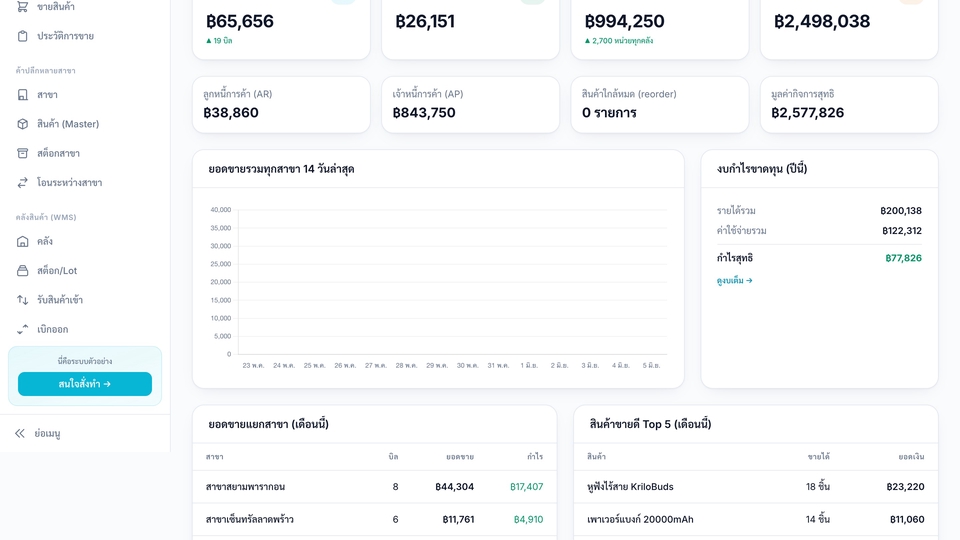Click the double chevron collapse icon

pos(20,433)
